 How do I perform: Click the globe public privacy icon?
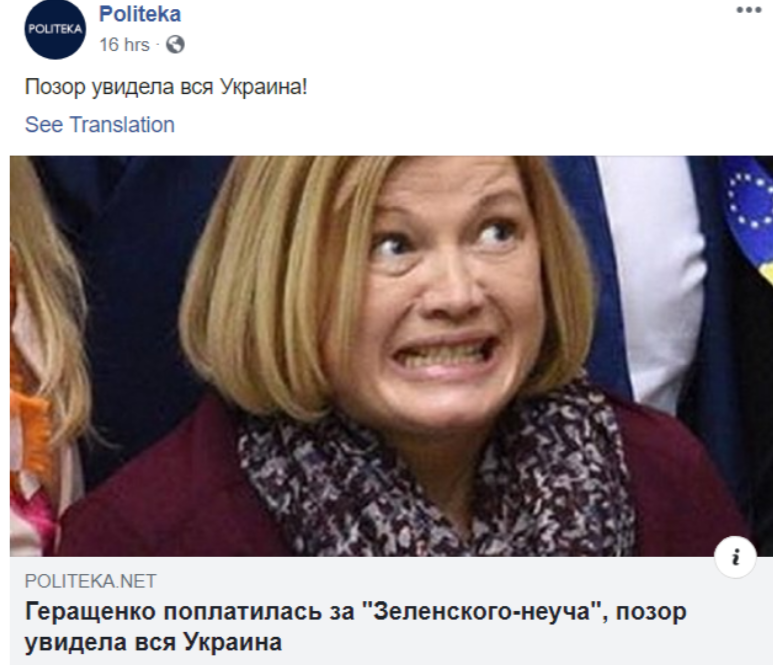[x=175, y=45]
